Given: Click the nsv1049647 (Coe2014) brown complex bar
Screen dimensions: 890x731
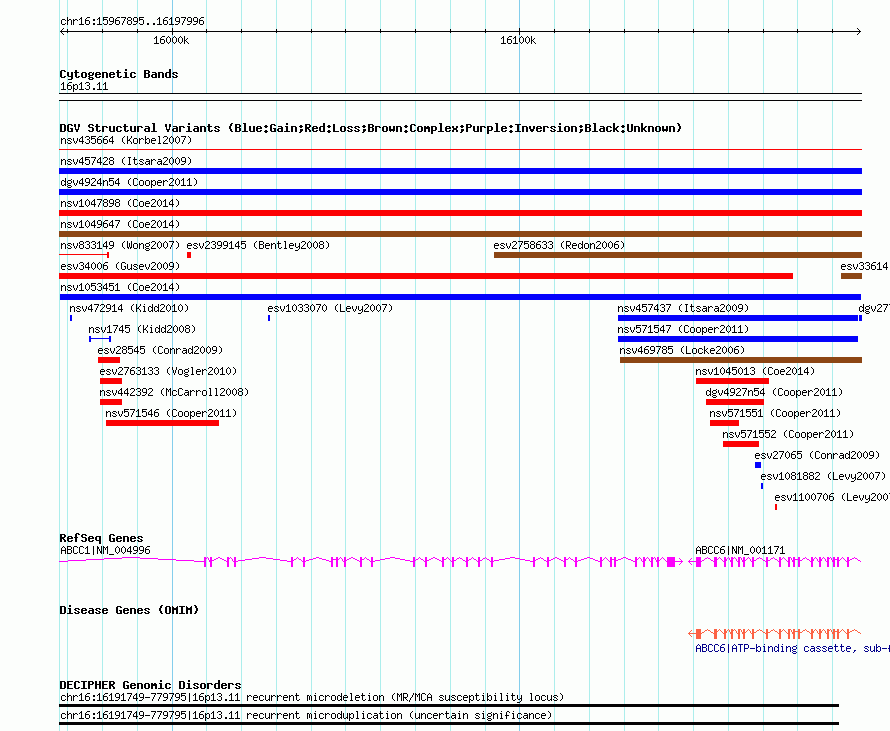Looking at the screenshot, I should [x=460, y=234].
